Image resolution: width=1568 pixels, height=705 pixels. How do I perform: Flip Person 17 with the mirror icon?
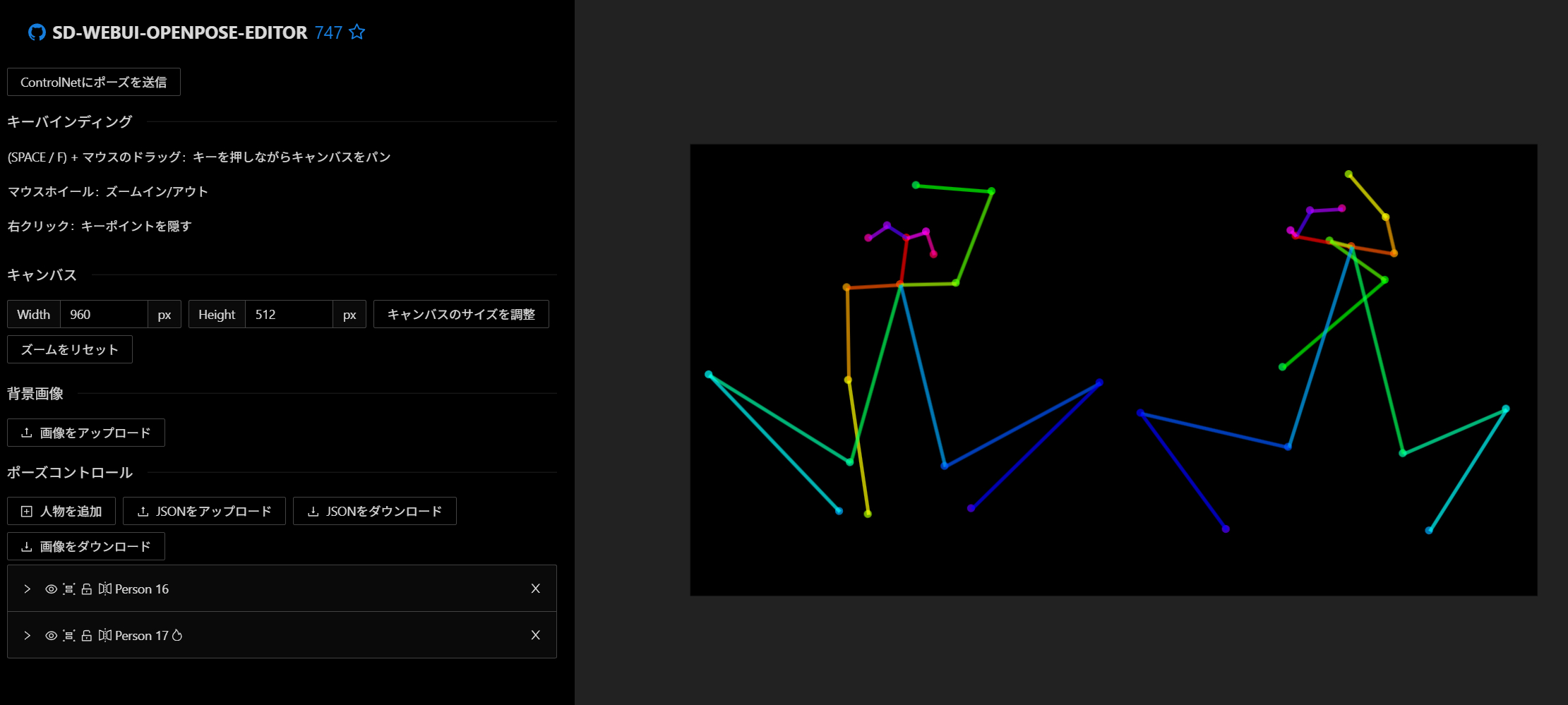[104, 636]
